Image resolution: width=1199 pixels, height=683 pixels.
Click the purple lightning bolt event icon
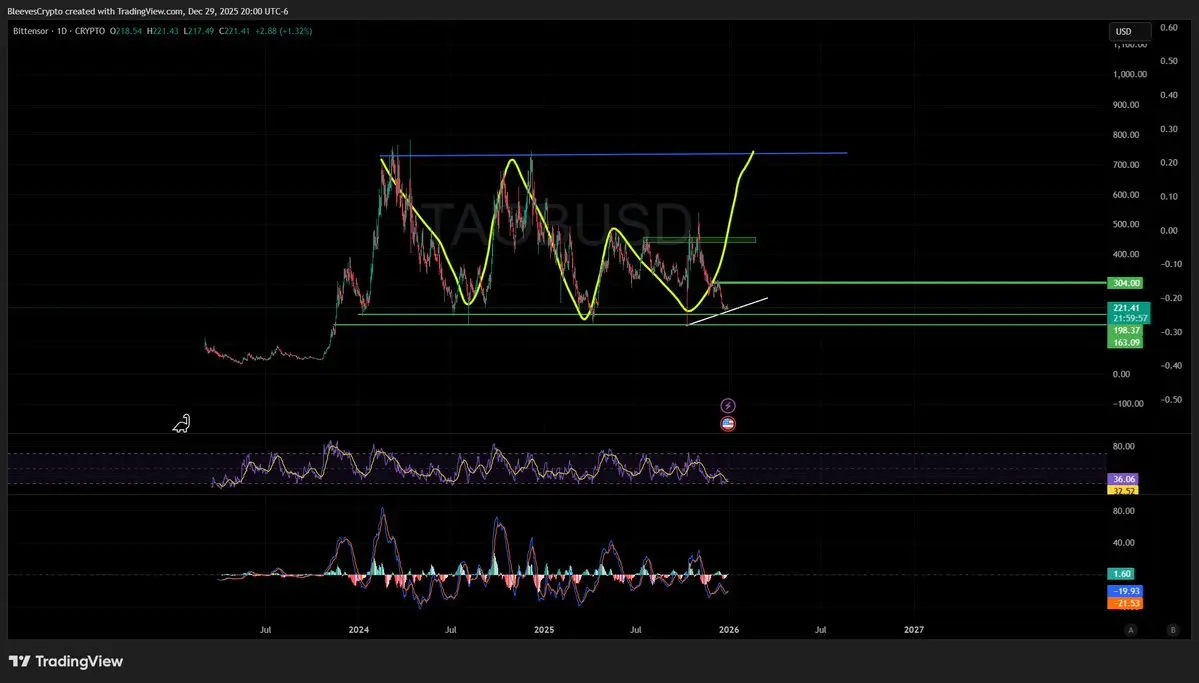point(728,405)
